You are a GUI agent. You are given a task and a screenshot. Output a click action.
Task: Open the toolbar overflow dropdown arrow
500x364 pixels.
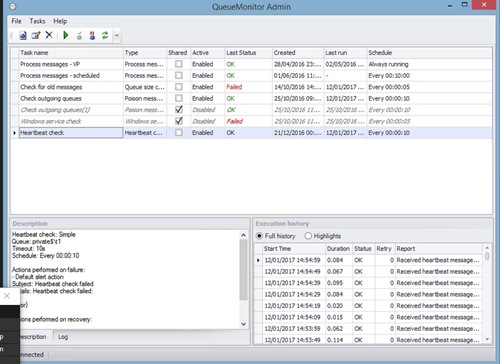117,35
